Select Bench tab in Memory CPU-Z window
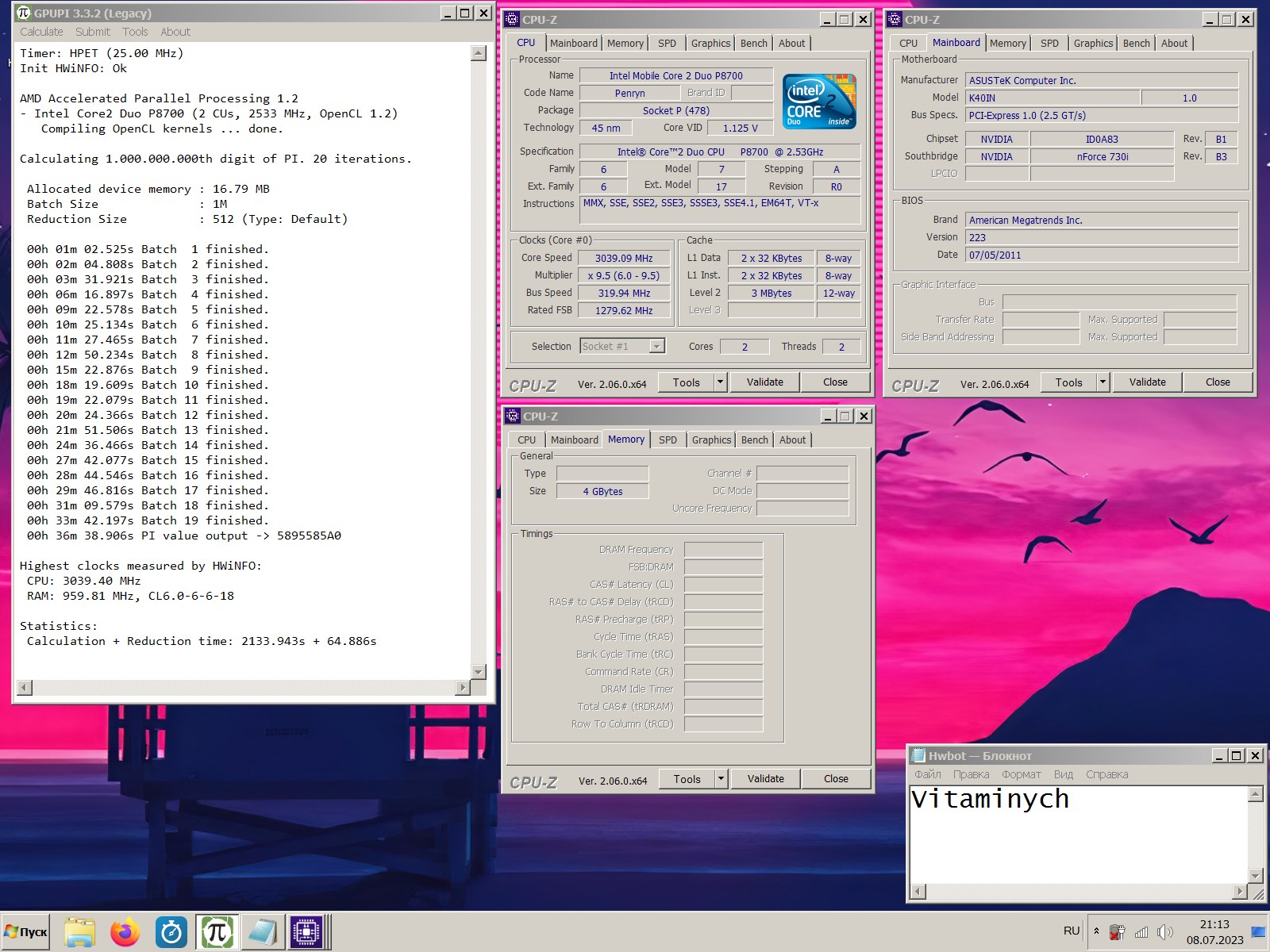The height and width of the screenshot is (952, 1270). point(755,440)
